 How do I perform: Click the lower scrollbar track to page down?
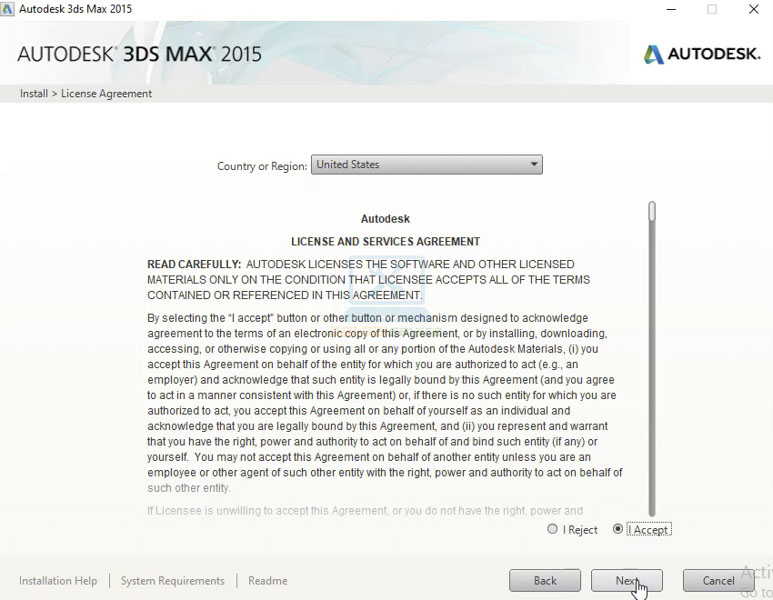[x=652, y=400]
